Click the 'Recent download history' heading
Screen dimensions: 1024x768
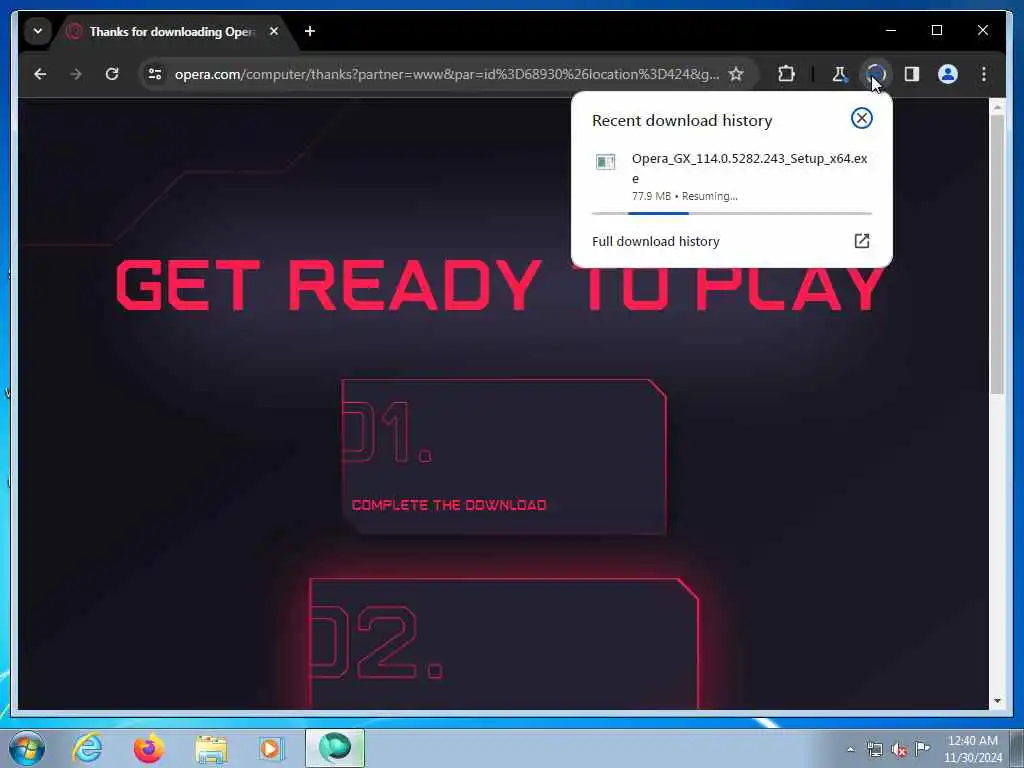pos(682,120)
